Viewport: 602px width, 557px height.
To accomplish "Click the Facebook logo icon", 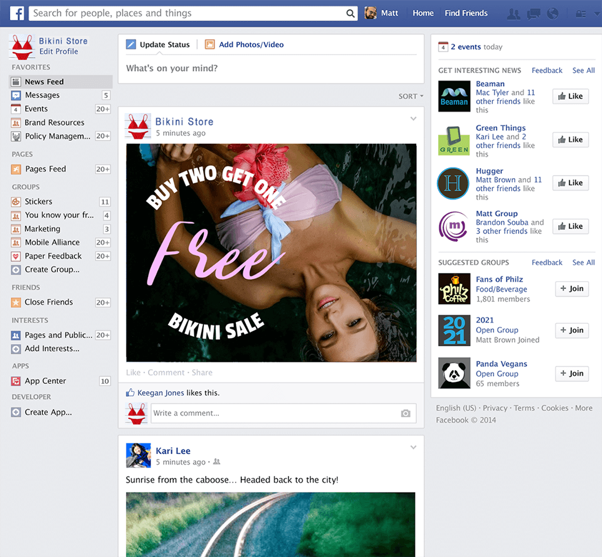I will (17, 13).
